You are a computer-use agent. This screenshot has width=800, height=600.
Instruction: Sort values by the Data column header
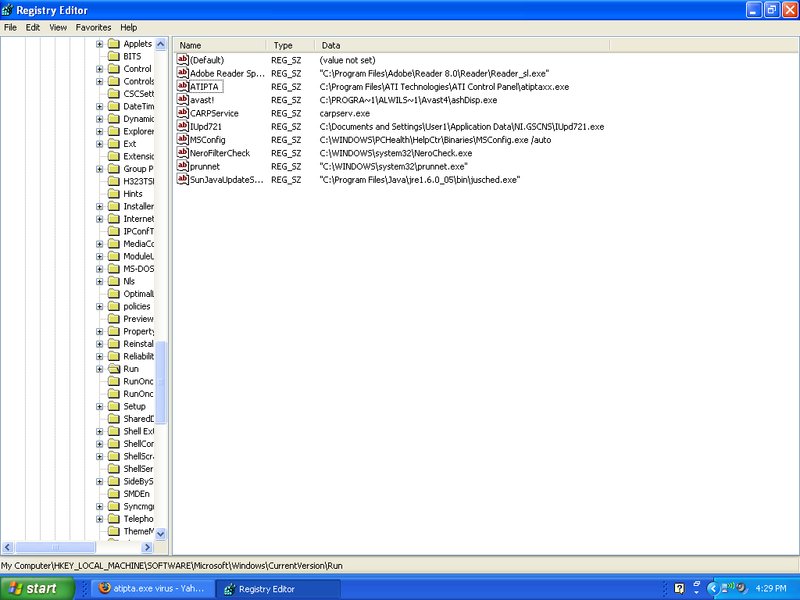pyautogui.click(x=462, y=45)
